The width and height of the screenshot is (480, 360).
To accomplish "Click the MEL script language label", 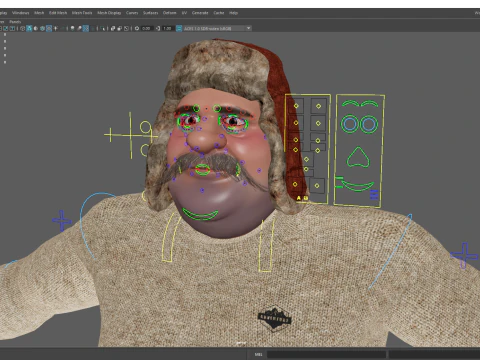I will pyautogui.click(x=258, y=354).
